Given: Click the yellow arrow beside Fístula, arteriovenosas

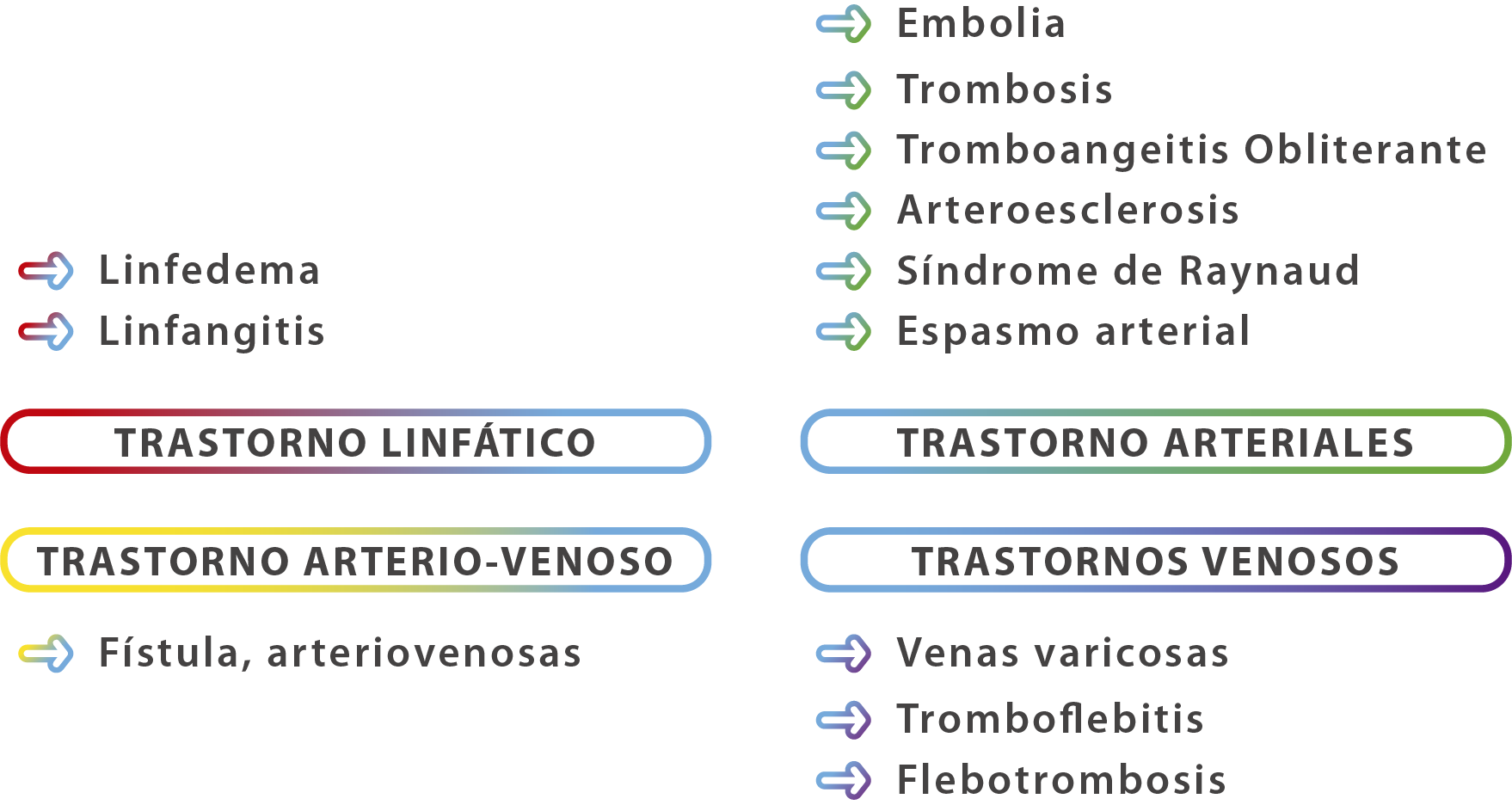Looking at the screenshot, I should 46,654.
